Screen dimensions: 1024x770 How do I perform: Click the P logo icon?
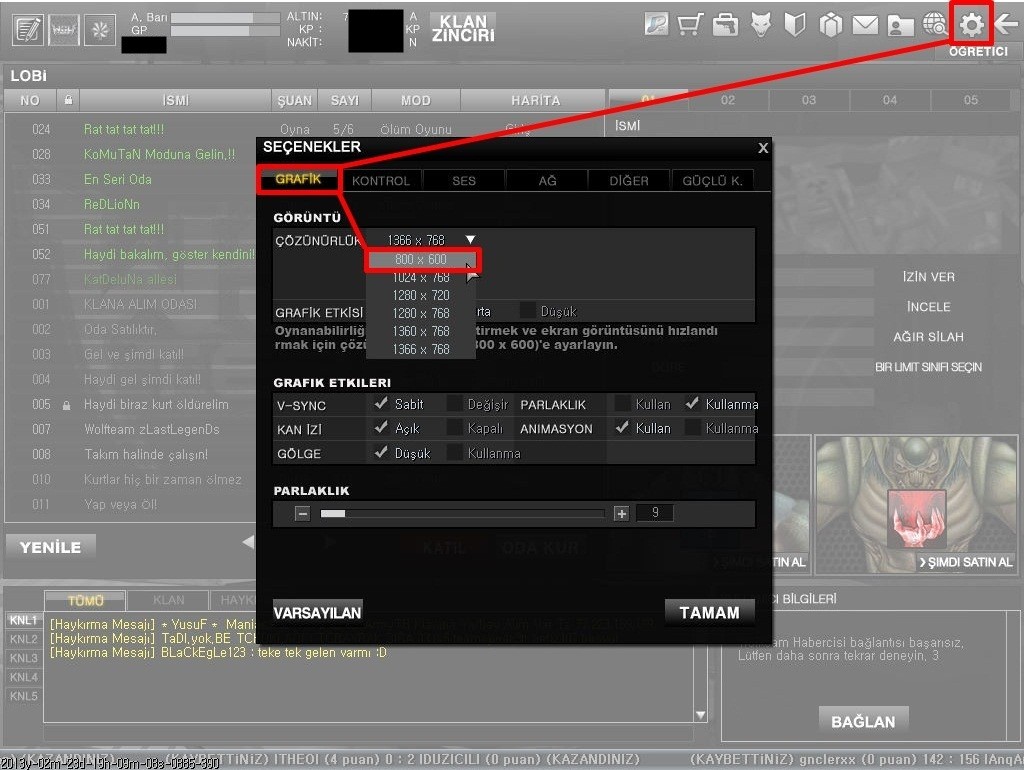656,24
